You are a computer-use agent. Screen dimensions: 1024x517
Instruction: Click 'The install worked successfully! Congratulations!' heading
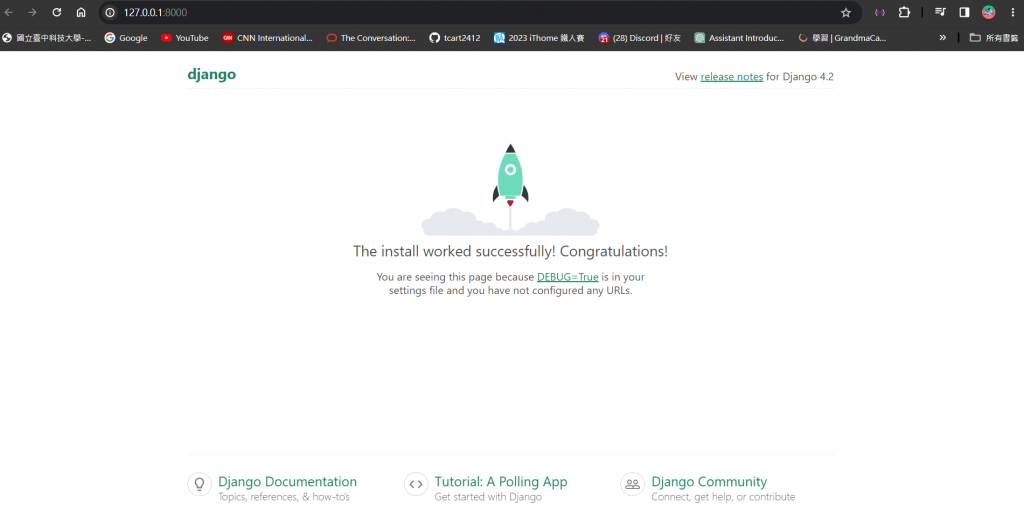point(510,251)
